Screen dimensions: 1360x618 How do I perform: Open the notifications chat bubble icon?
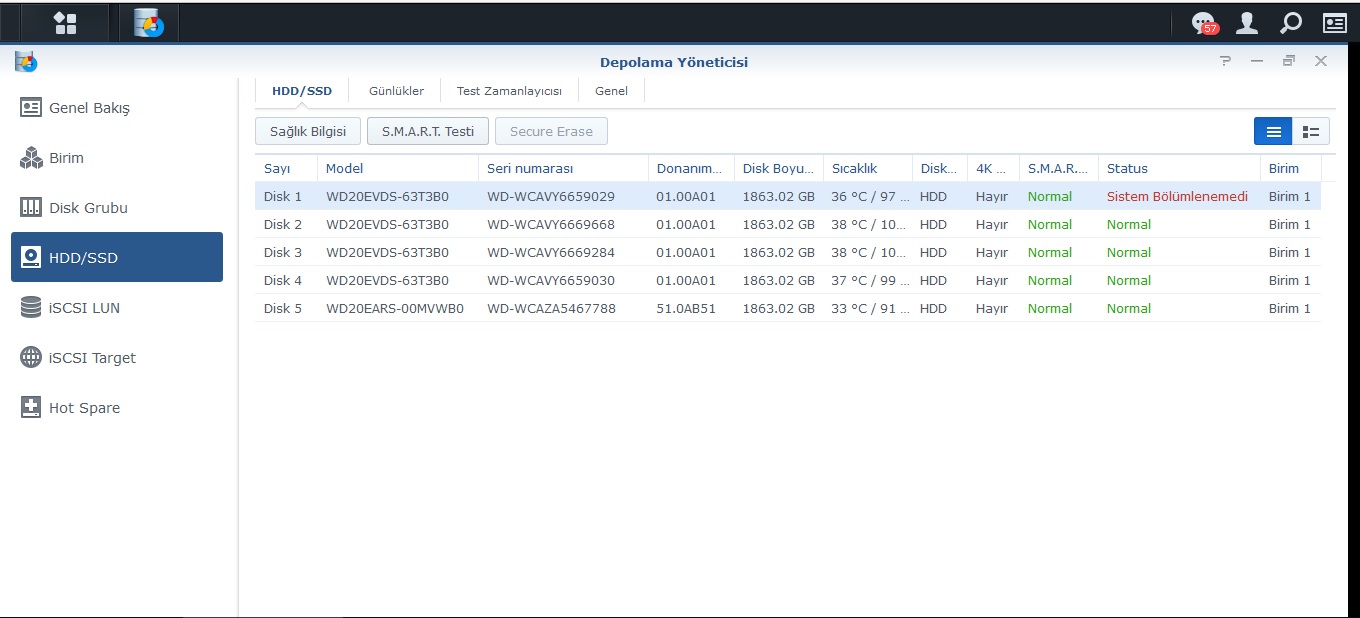tap(1204, 23)
